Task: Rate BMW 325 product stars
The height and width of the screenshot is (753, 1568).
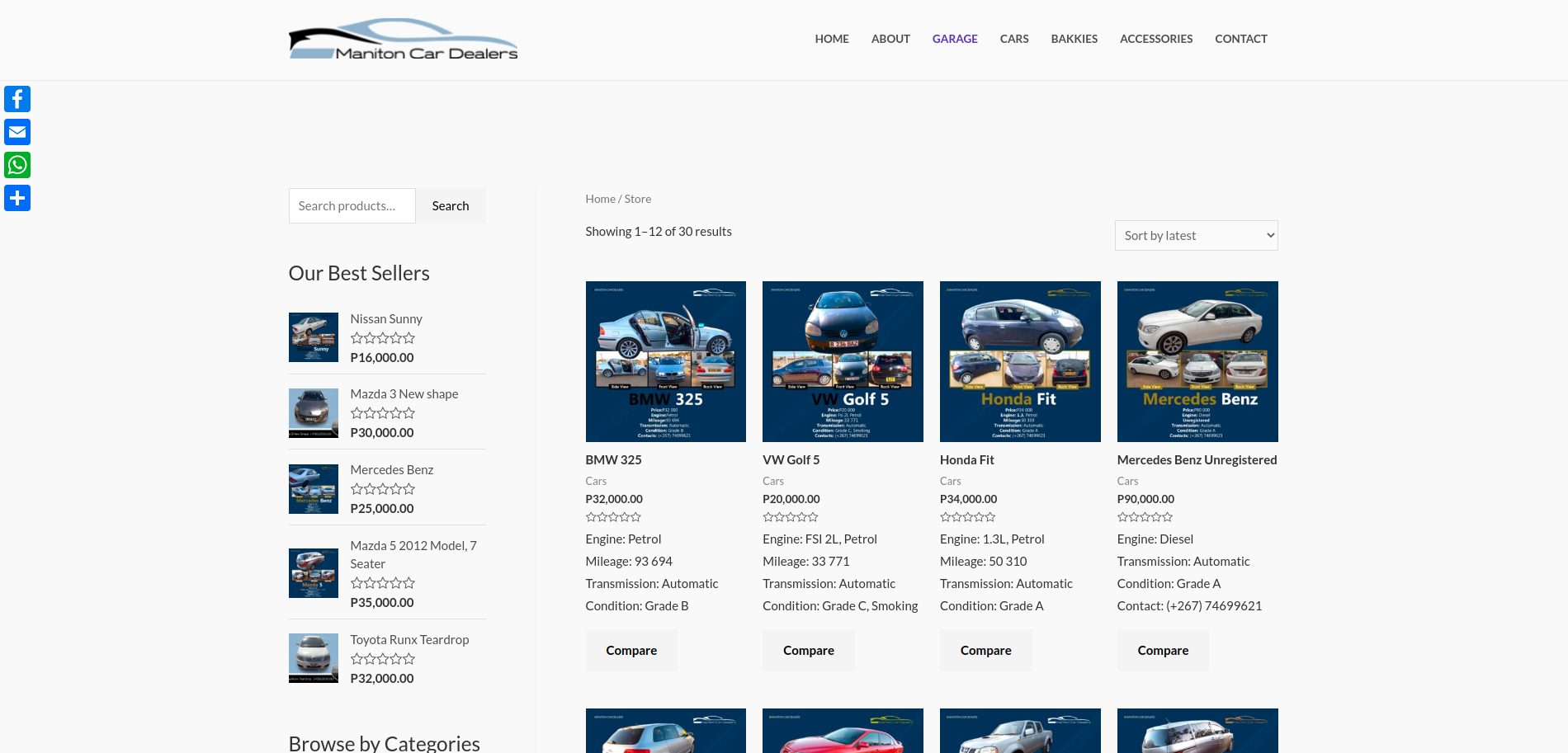Action: pos(613,517)
